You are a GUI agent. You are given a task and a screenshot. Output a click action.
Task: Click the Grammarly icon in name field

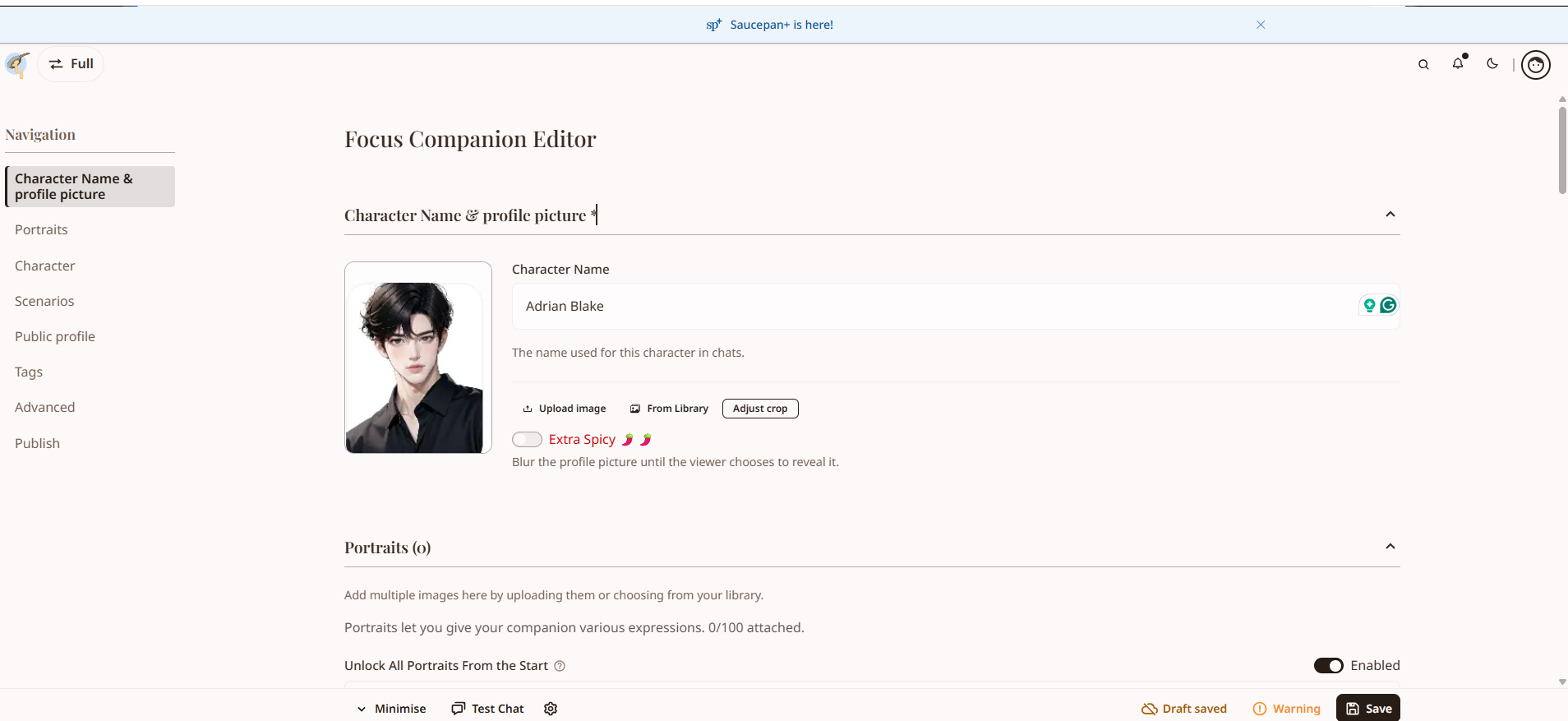[x=1388, y=306]
